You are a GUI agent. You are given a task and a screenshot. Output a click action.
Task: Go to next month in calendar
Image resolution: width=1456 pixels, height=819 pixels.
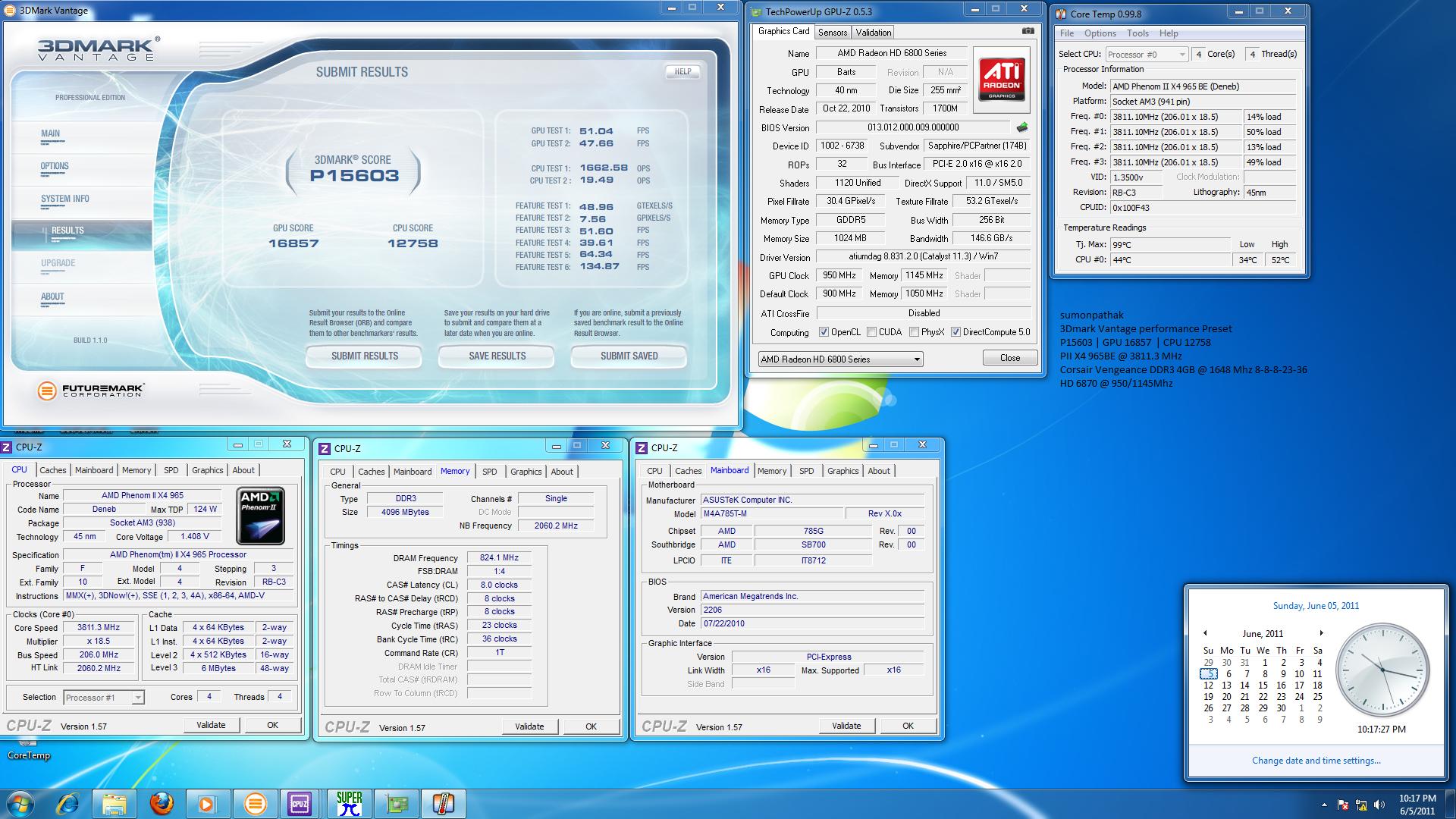click(x=1321, y=633)
